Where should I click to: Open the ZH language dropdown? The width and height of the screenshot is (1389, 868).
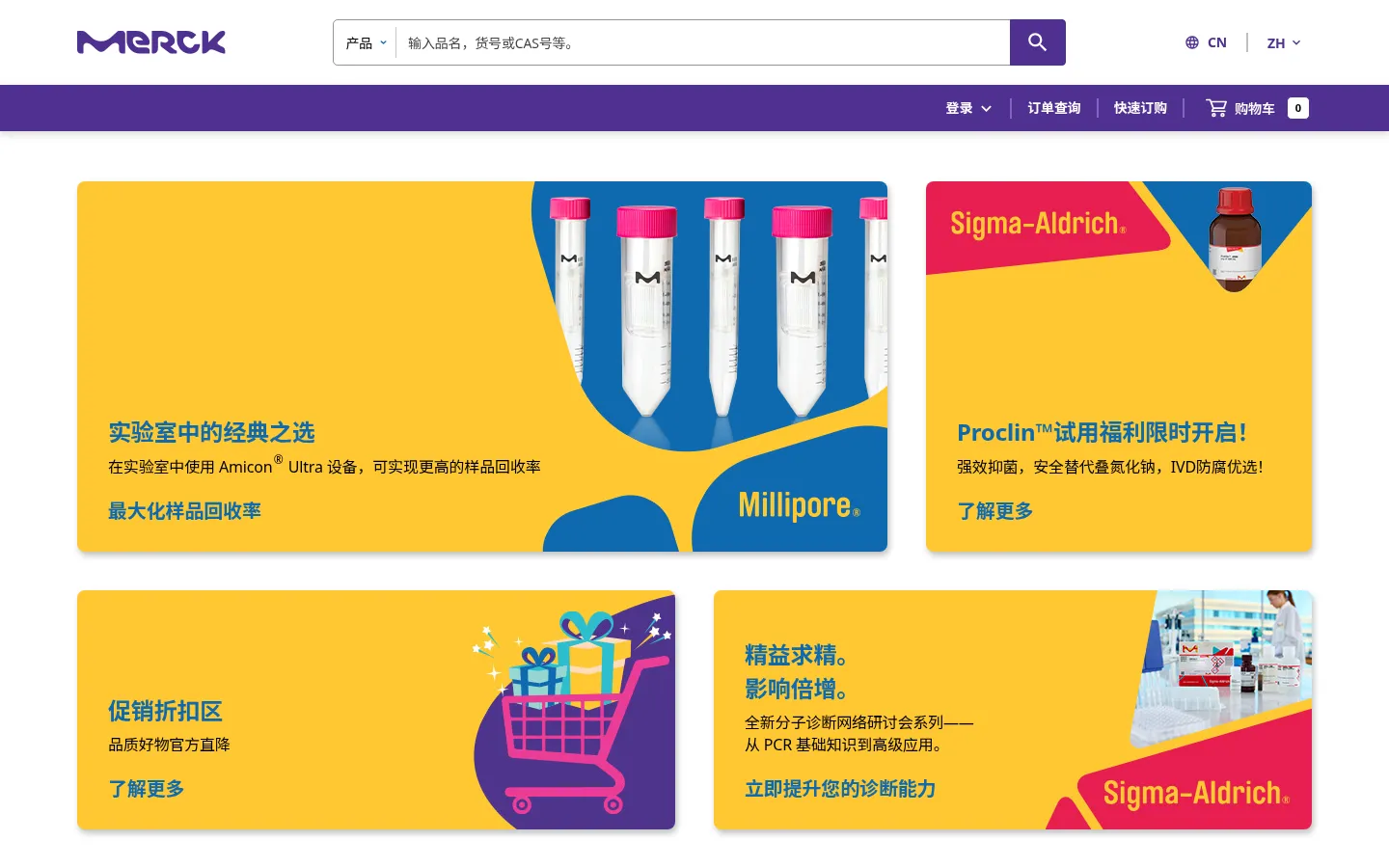click(1284, 42)
